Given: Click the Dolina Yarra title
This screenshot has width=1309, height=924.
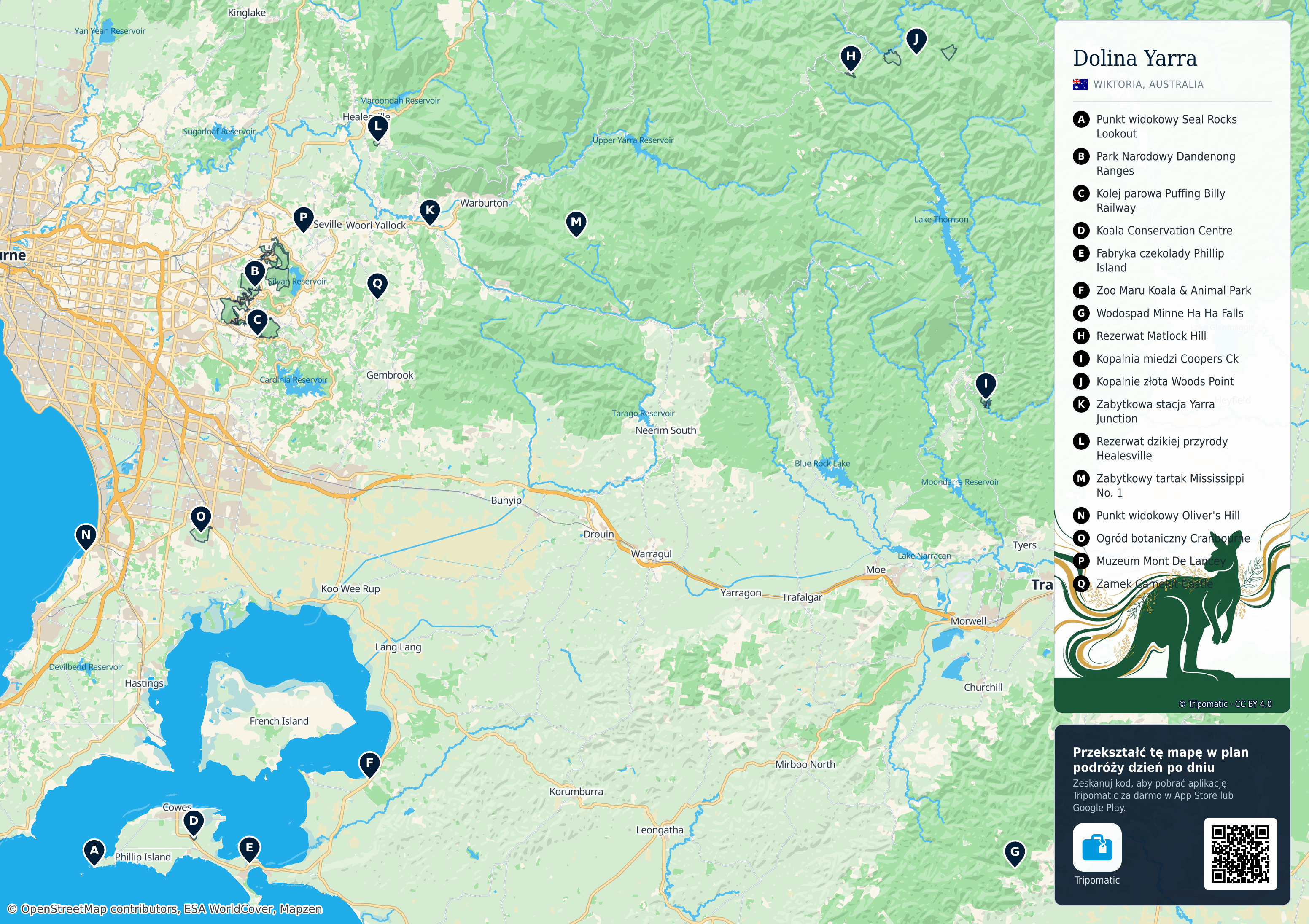Looking at the screenshot, I should (1134, 58).
